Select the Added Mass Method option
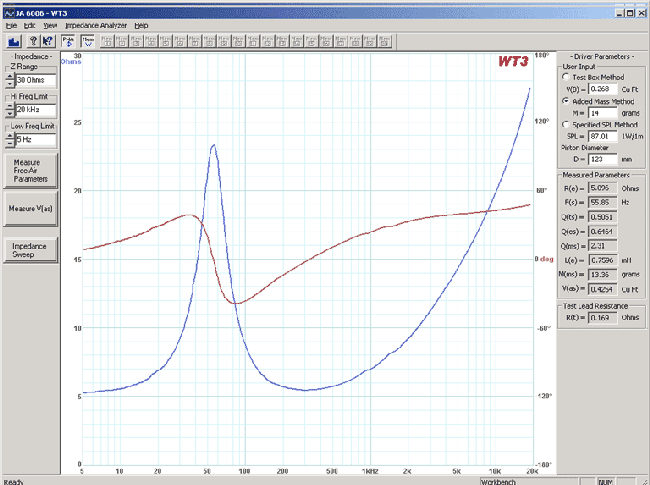 pyautogui.click(x=567, y=101)
